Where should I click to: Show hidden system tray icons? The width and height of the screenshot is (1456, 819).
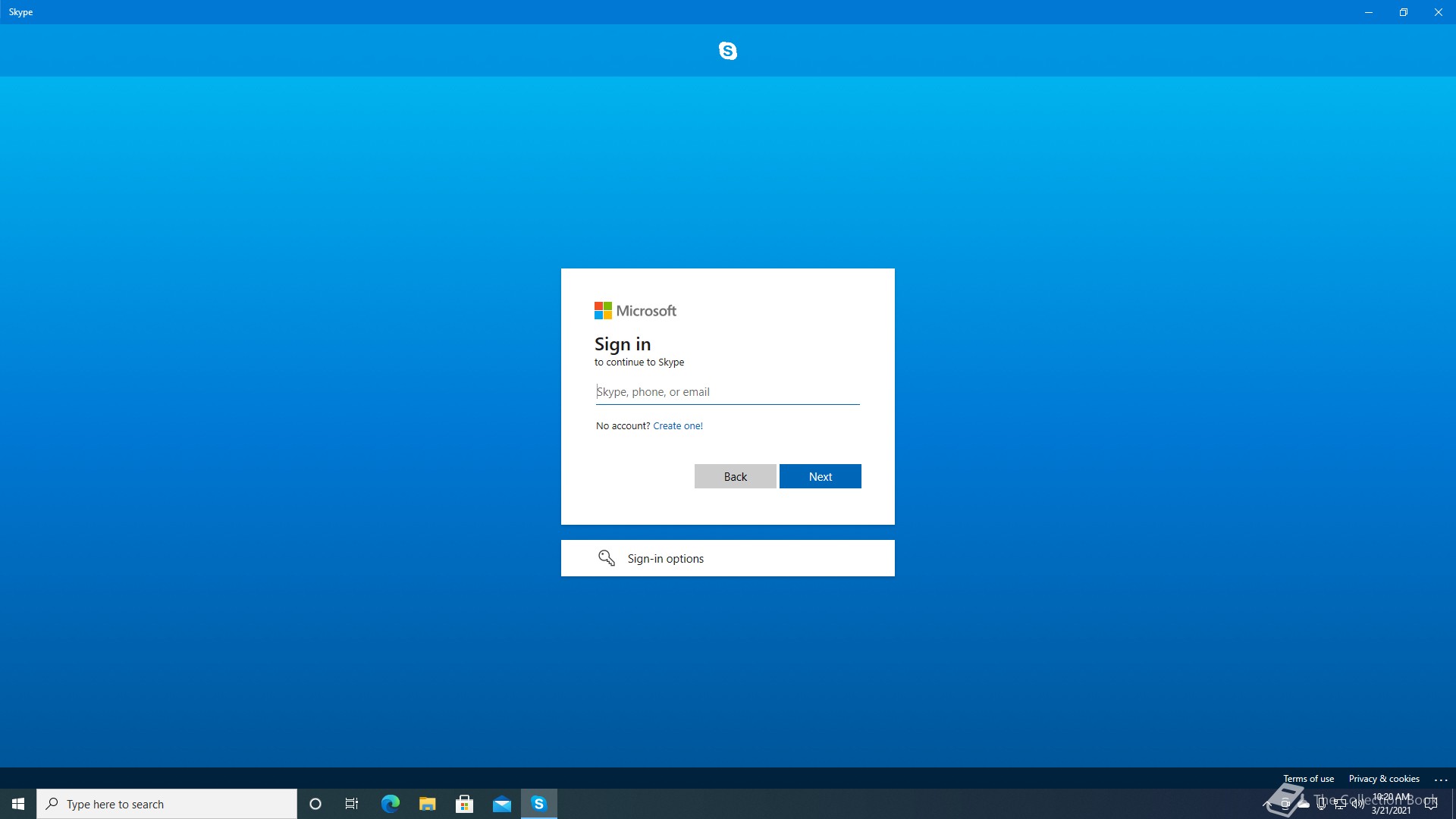tap(1266, 804)
